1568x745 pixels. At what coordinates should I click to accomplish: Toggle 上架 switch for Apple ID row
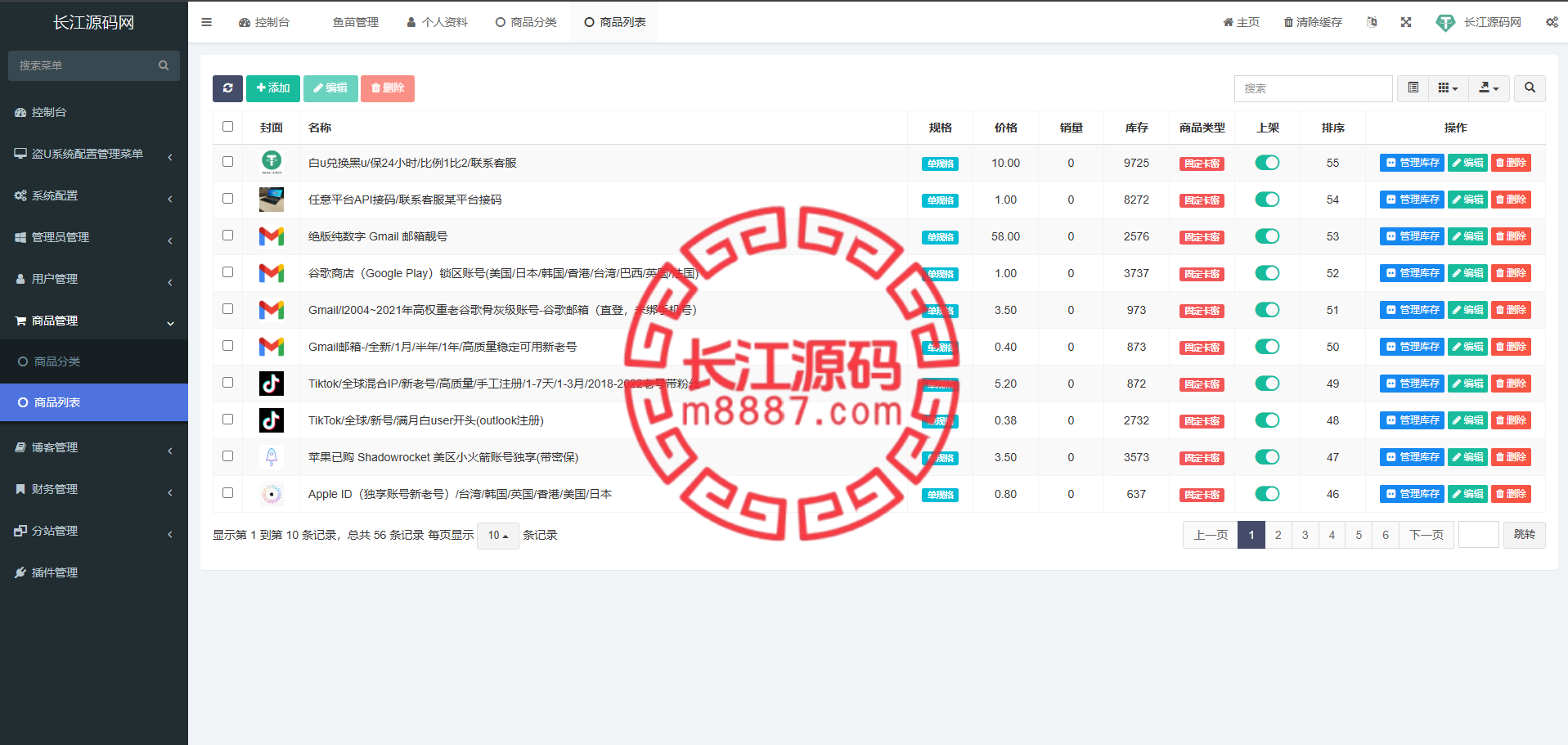(1267, 494)
